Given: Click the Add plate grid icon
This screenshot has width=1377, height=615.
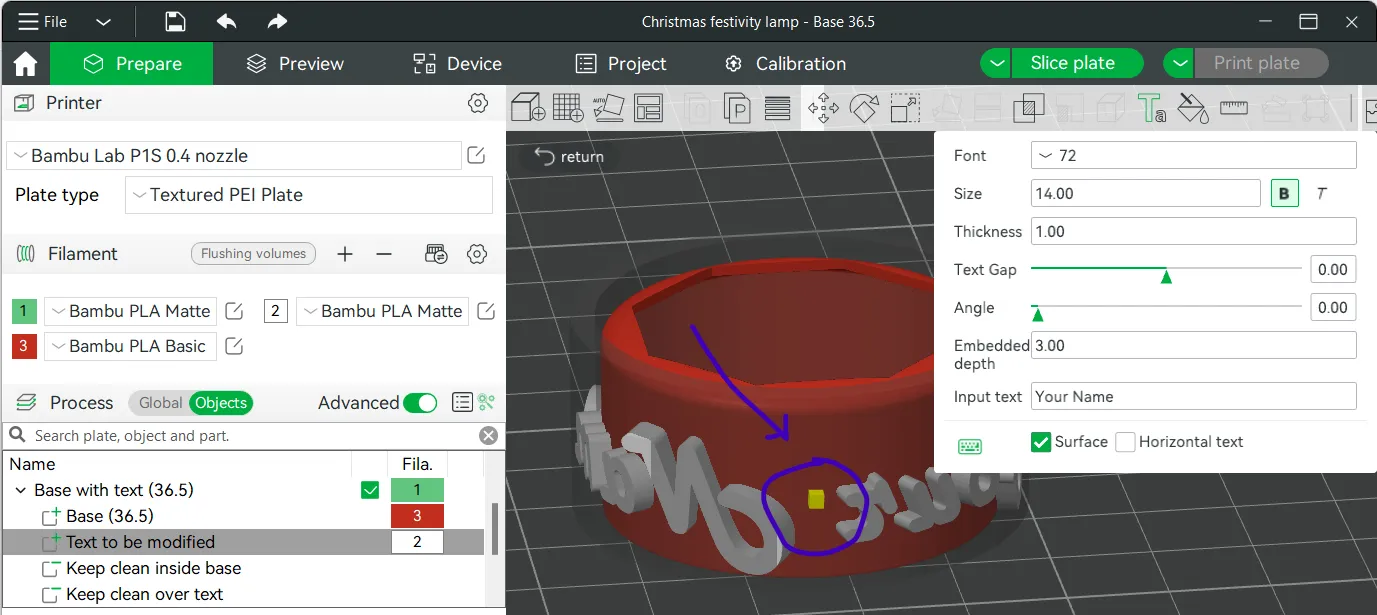Looking at the screenshot, I should click(569, 107).
